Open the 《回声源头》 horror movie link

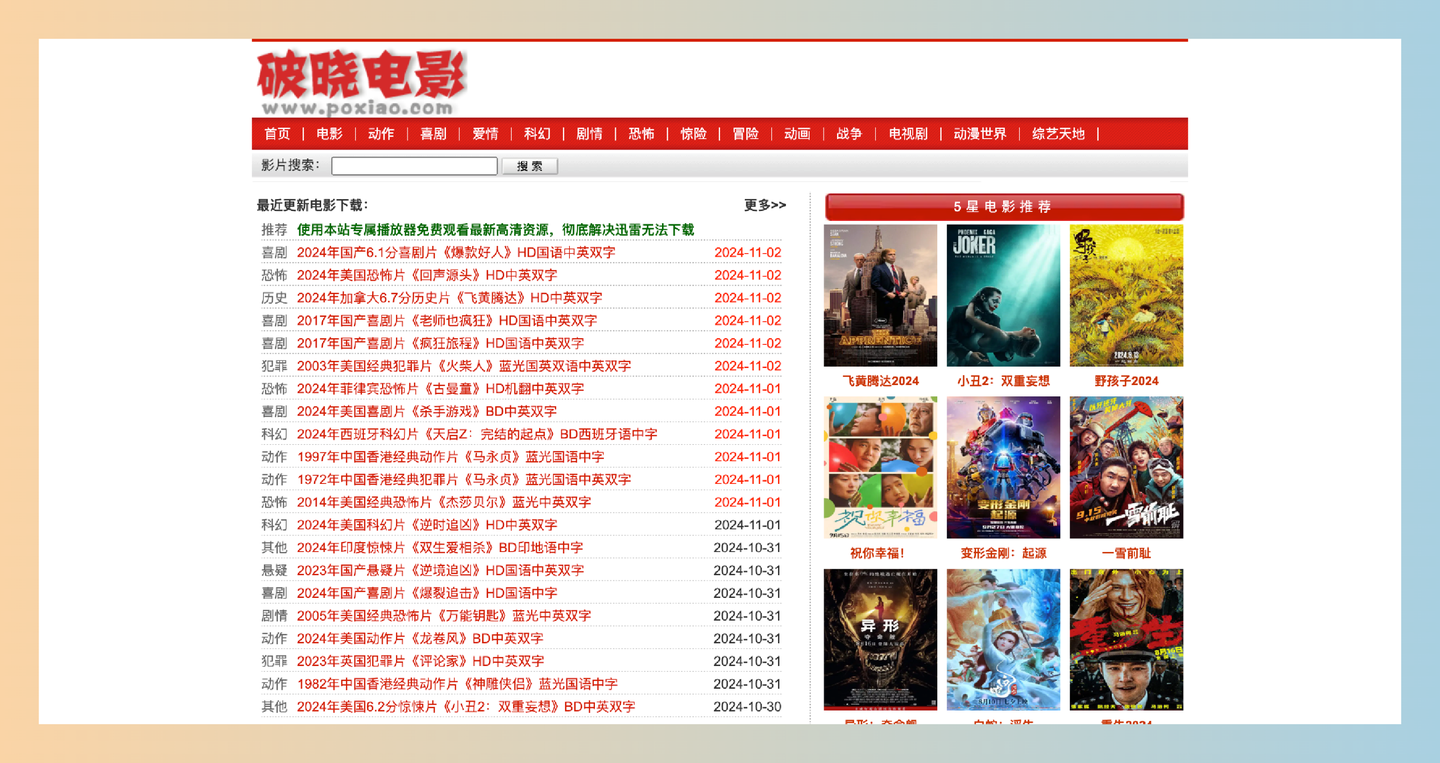(430, 275)
